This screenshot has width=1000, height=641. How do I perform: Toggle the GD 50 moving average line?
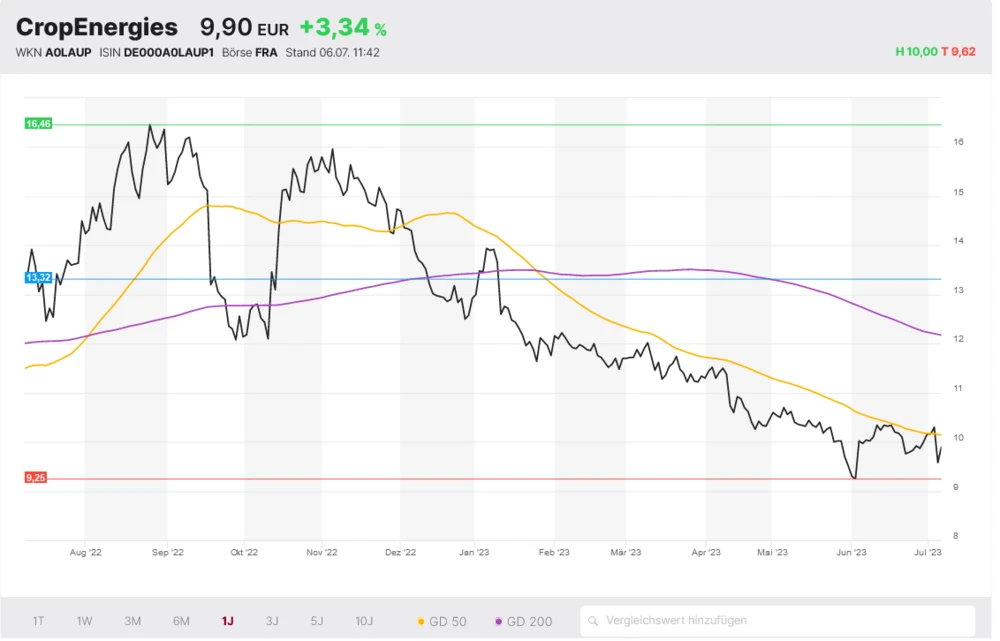(442, 621)
